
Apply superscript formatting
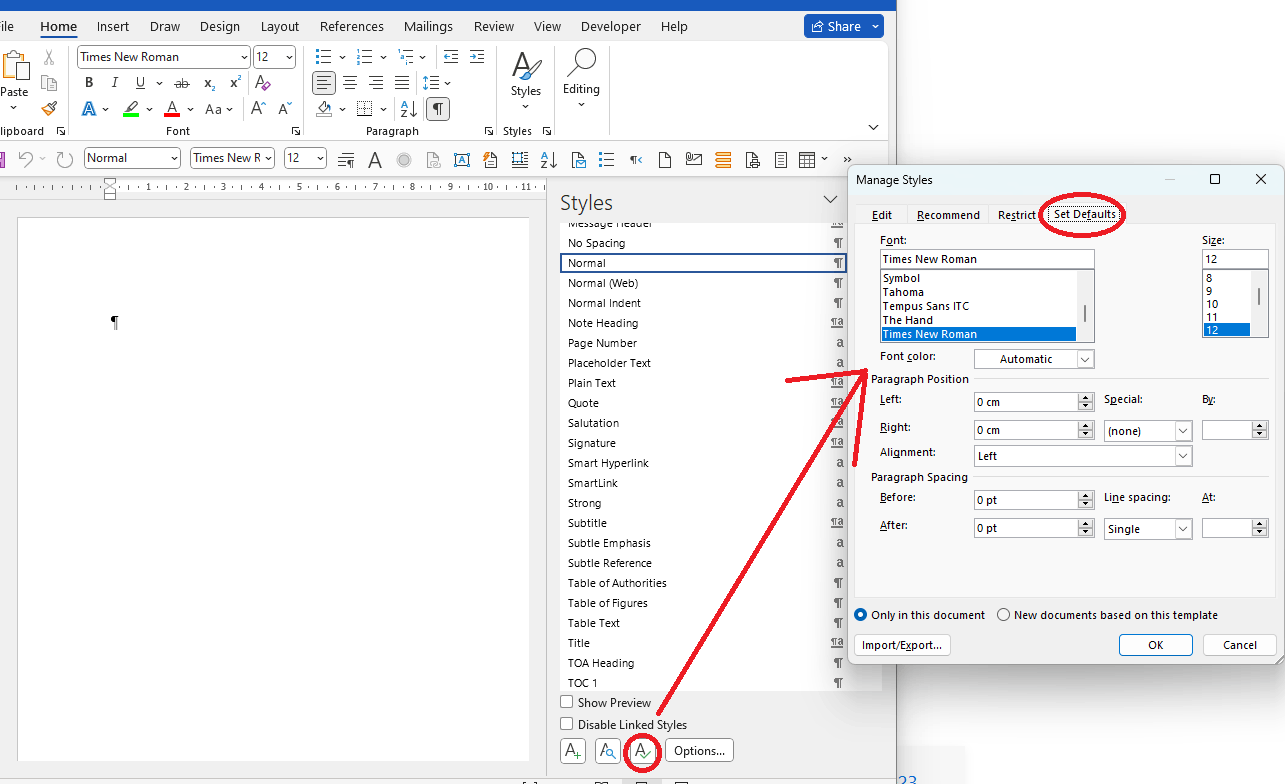click(x=235, y=83)
